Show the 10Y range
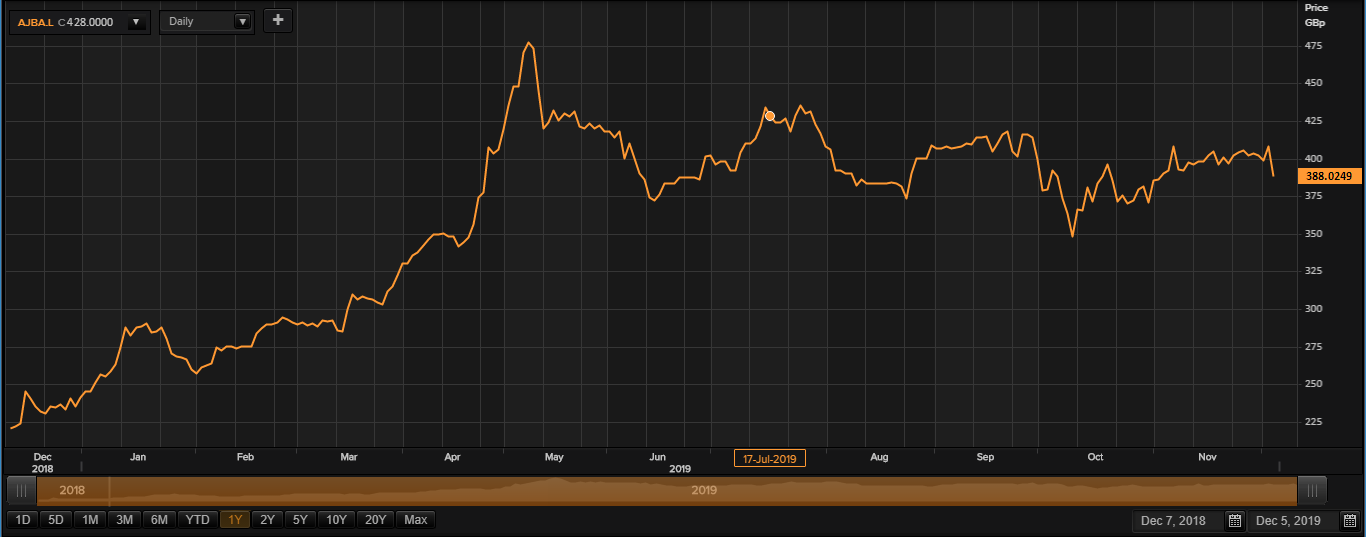 click(336, 520)
